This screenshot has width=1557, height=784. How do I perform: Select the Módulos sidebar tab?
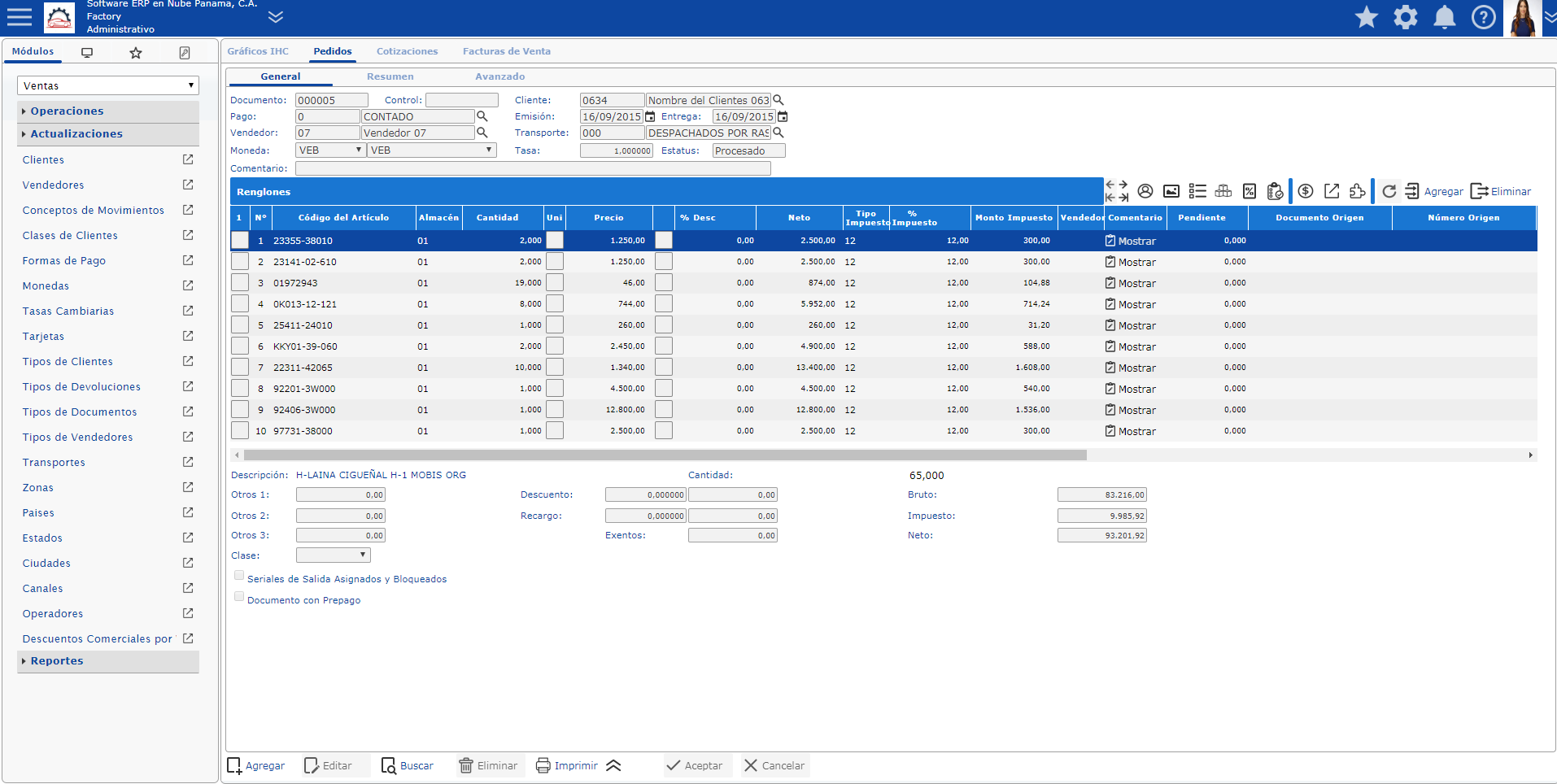click(33, 51)
